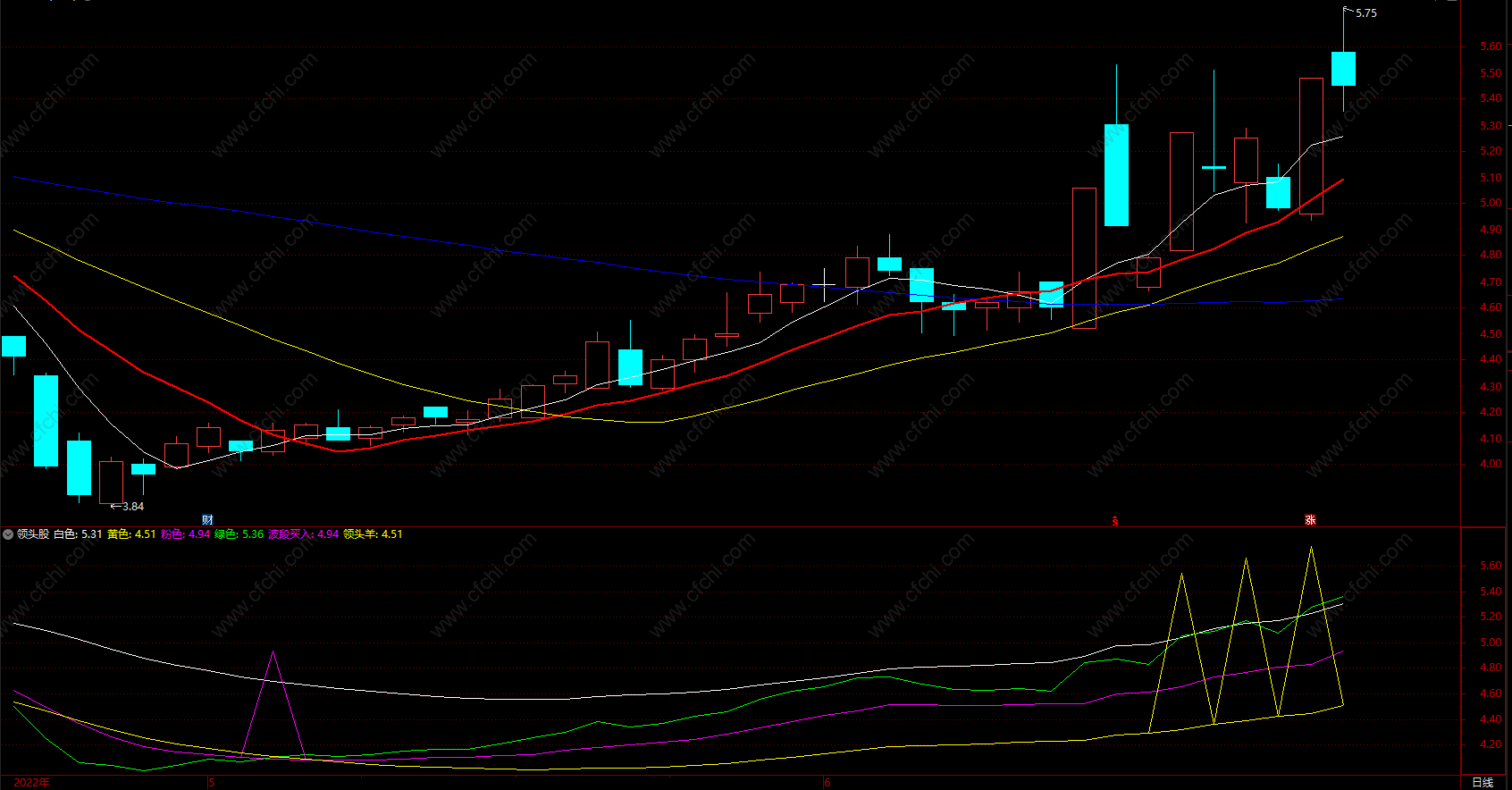The image size is (1512, 790).
Task: Click the 财 financial event marker
Action: click(x=207, y=520)
